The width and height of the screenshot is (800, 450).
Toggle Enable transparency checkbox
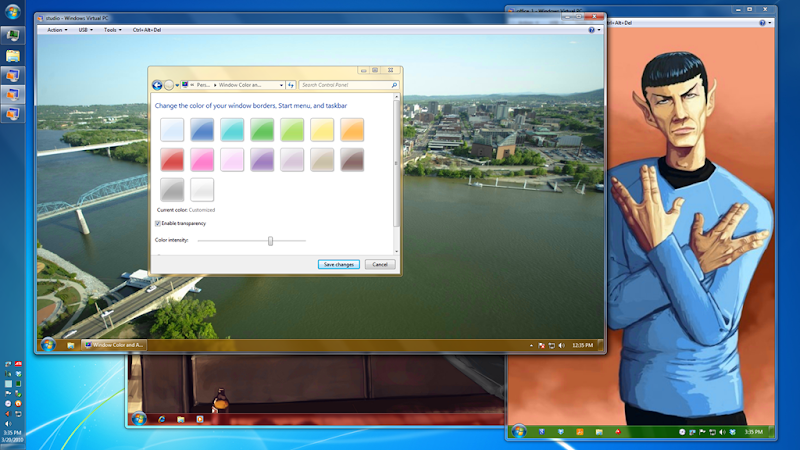tap(158, 223)
